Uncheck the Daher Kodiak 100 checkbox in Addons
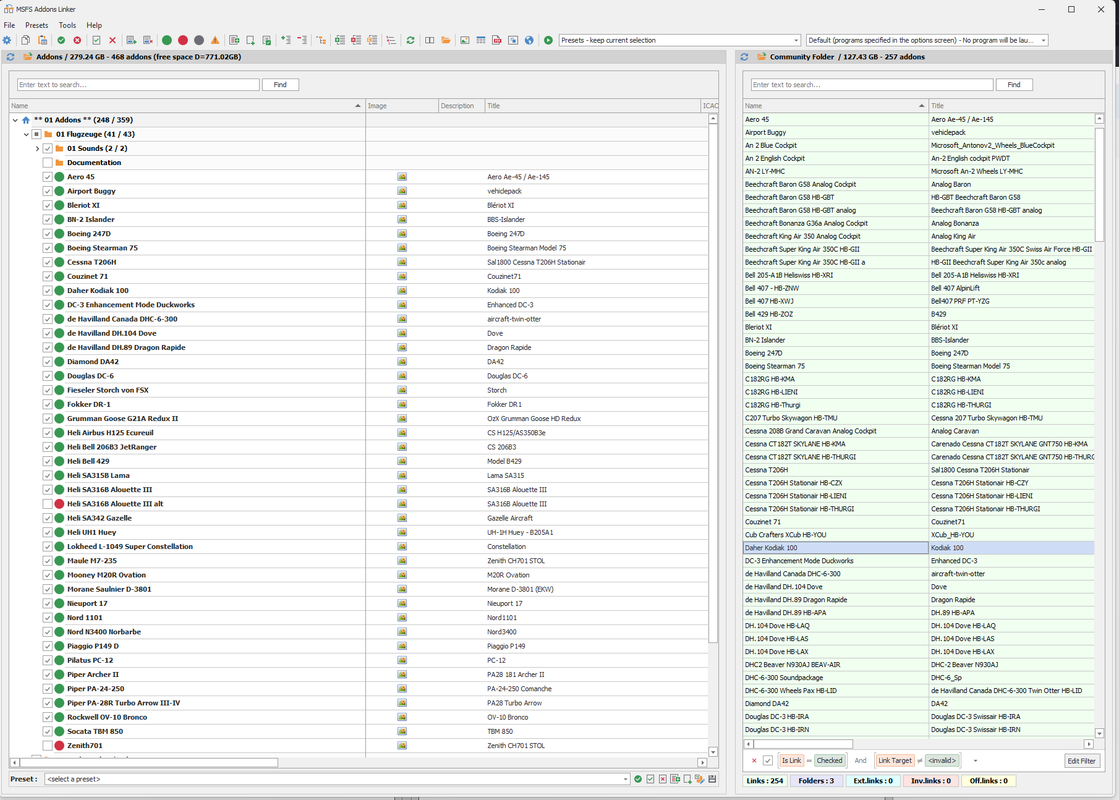This screenshot has width=1119, height=800. [48, 290]
